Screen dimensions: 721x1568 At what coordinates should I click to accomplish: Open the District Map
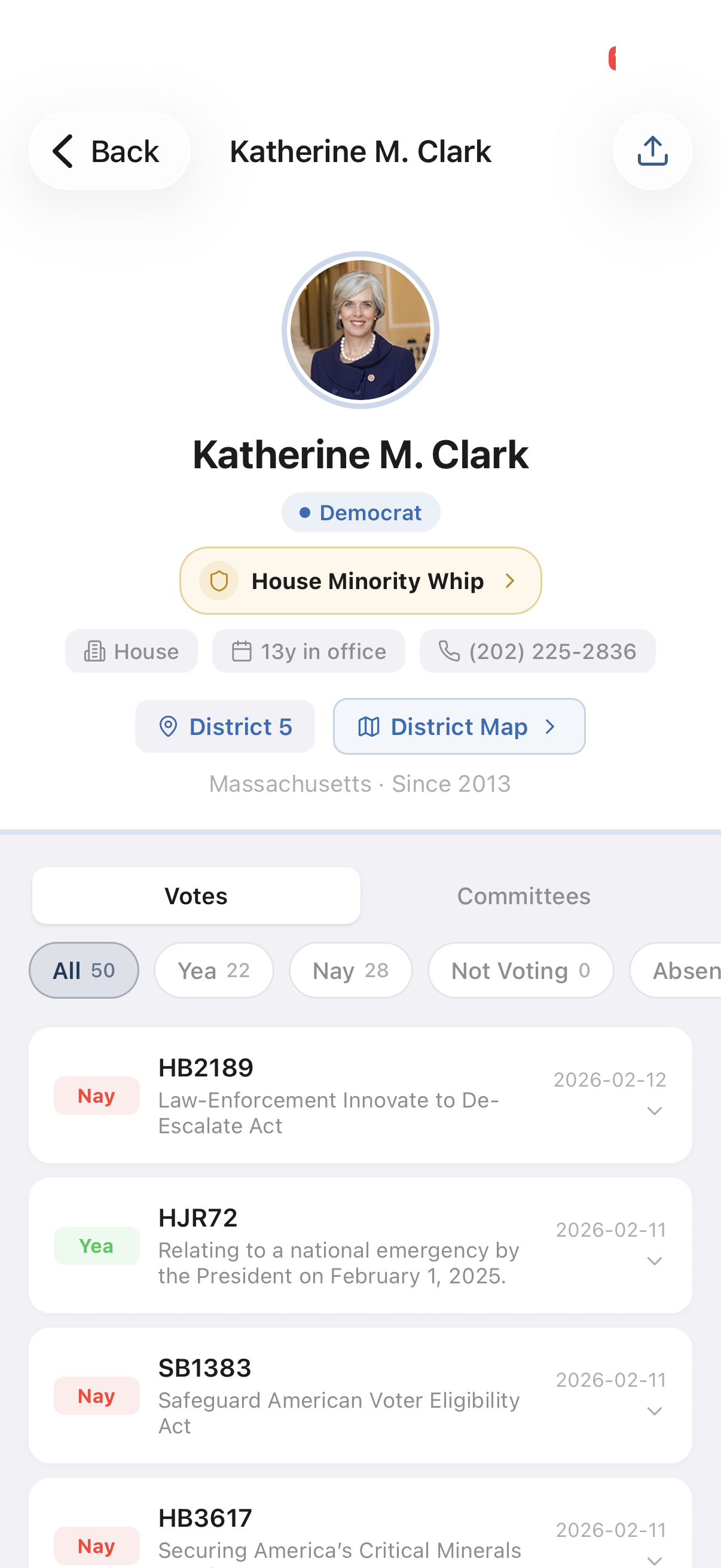pyautogui.click(x=459, y=726)
